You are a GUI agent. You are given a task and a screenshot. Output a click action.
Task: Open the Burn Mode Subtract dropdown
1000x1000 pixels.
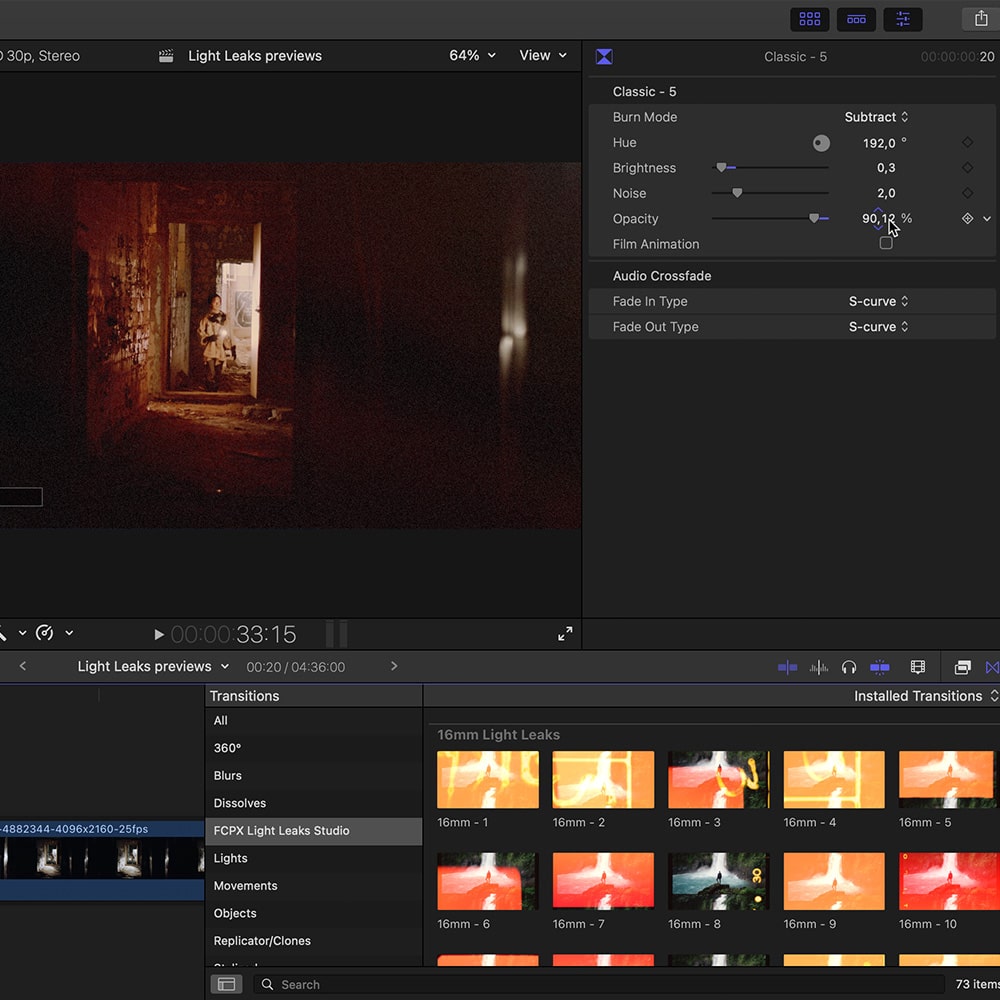[876, 117]
